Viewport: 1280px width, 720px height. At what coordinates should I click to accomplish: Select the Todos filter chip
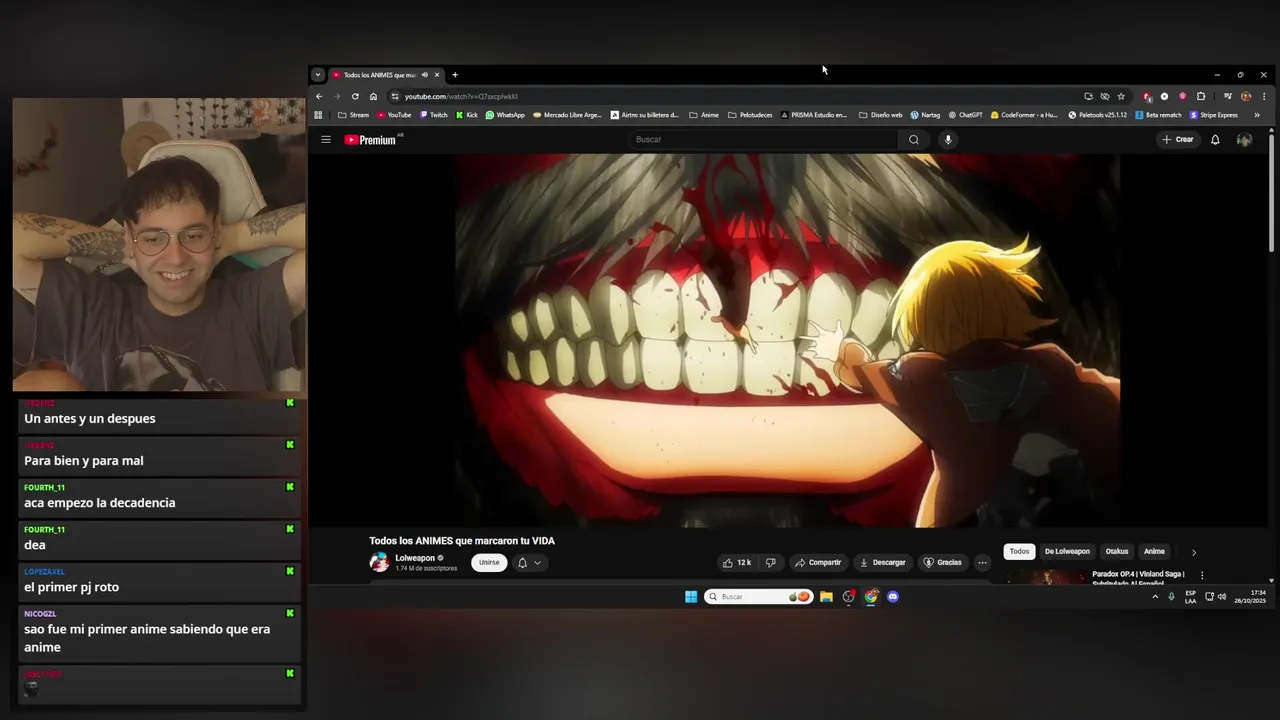click(1019, 551)
